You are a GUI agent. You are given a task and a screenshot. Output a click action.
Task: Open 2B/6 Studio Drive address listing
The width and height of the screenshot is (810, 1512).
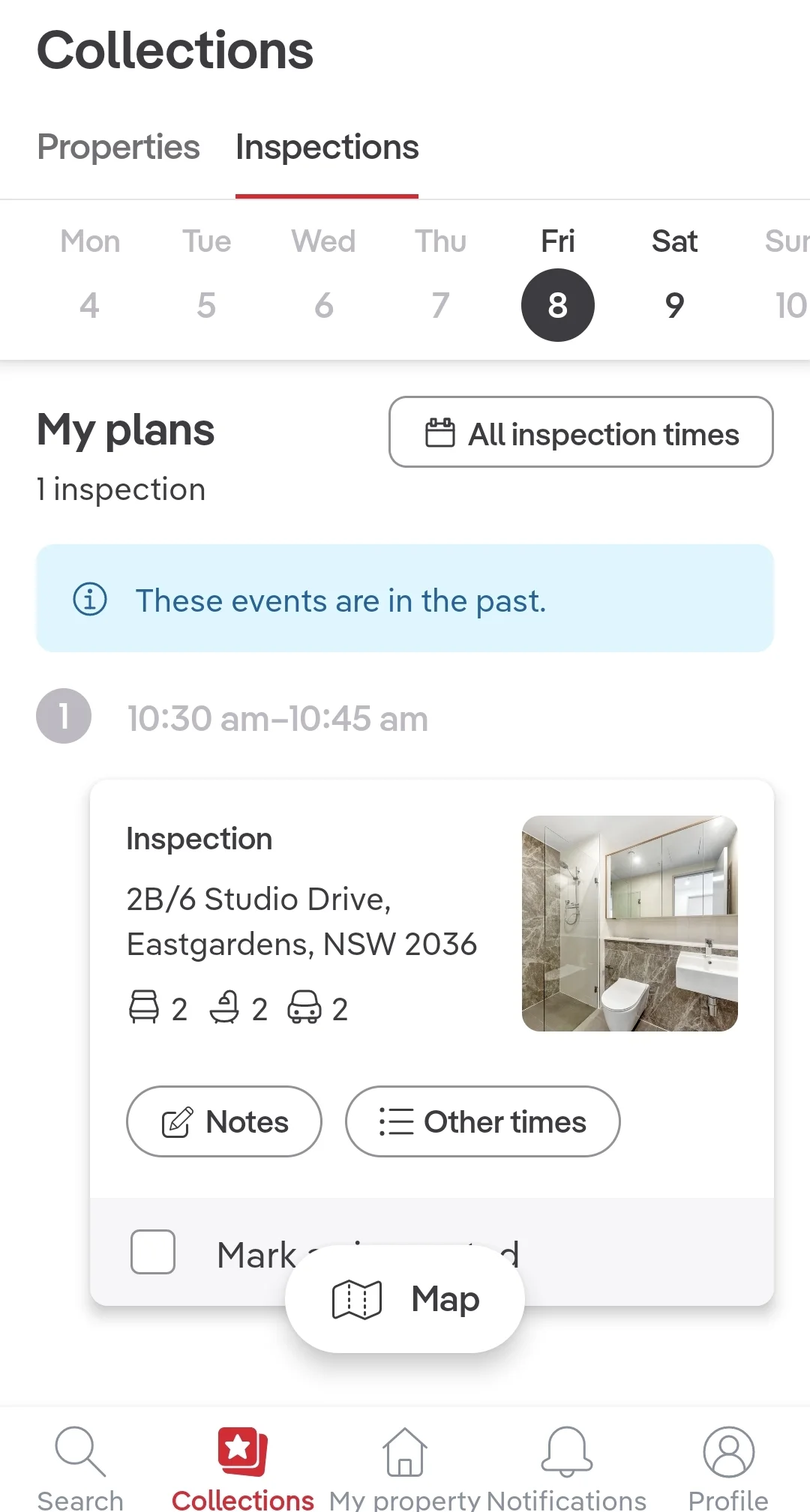(x=301, y=921)
